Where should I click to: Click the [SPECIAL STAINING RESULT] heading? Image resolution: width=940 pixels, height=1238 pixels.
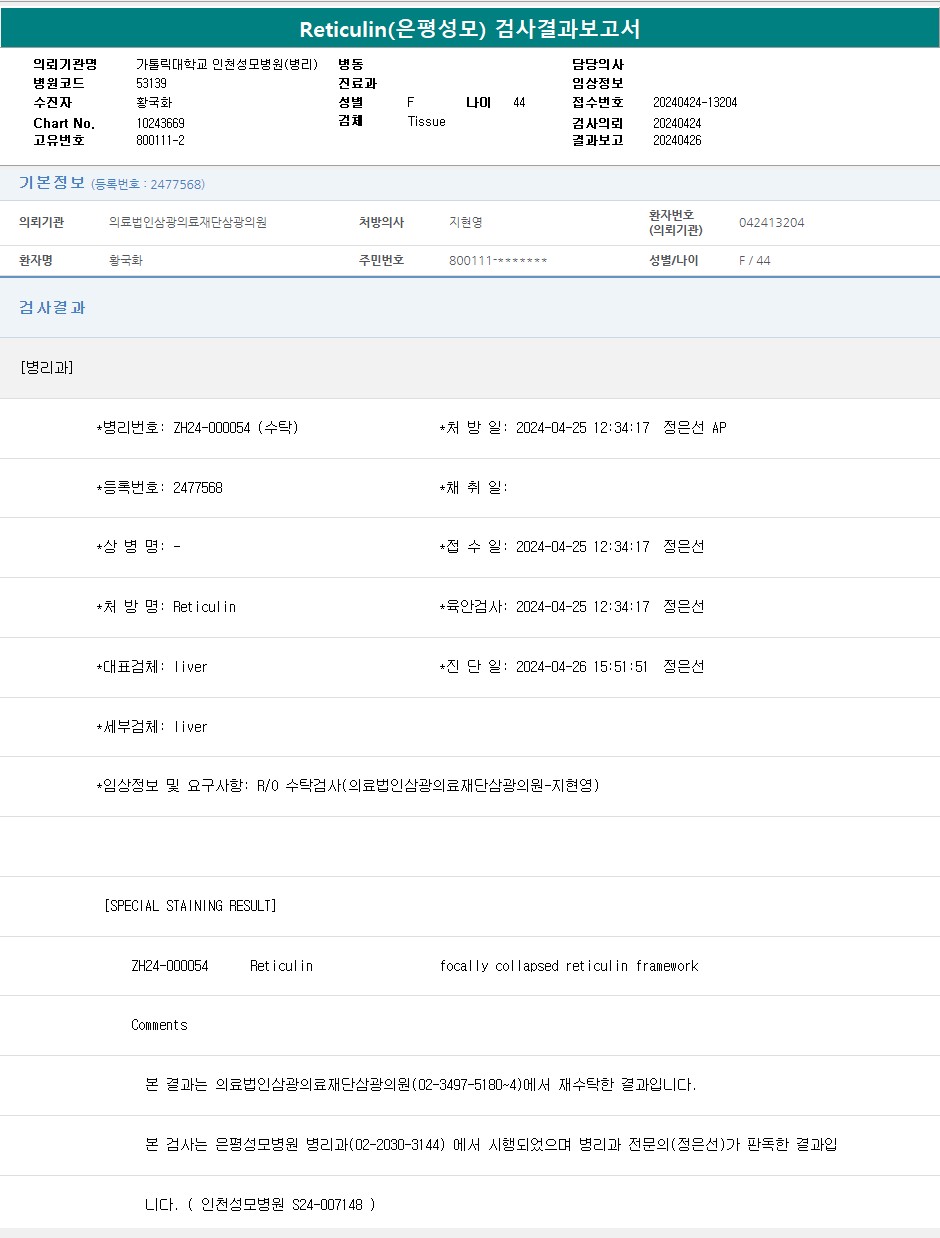pyautogui.click(x=190, y=906)
